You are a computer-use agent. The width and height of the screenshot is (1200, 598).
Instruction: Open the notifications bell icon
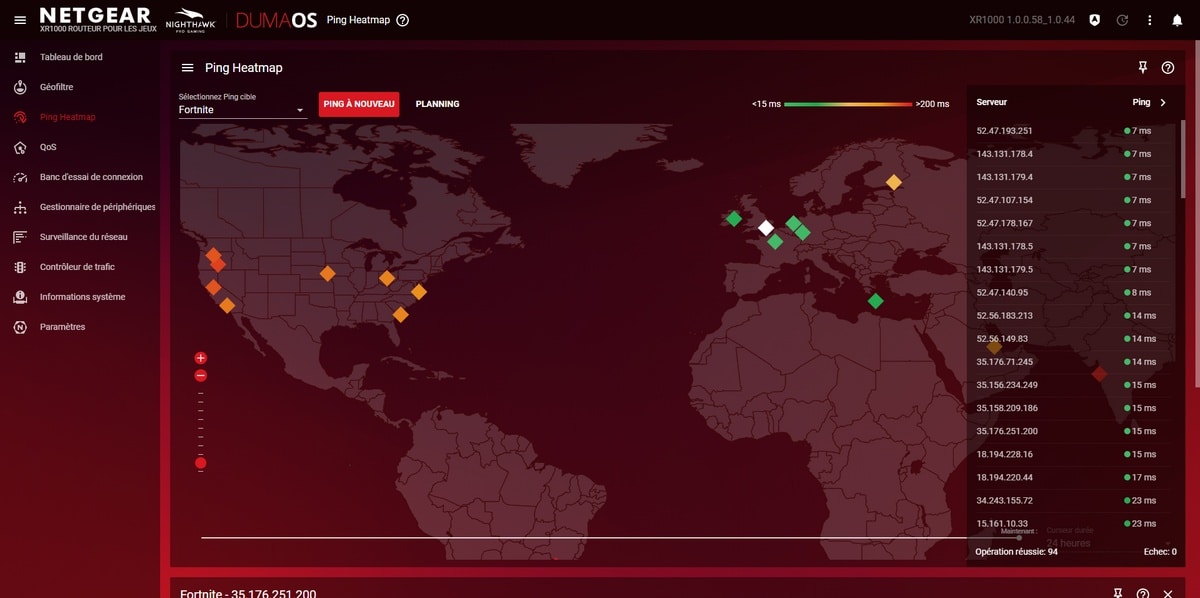point(1177,20)
